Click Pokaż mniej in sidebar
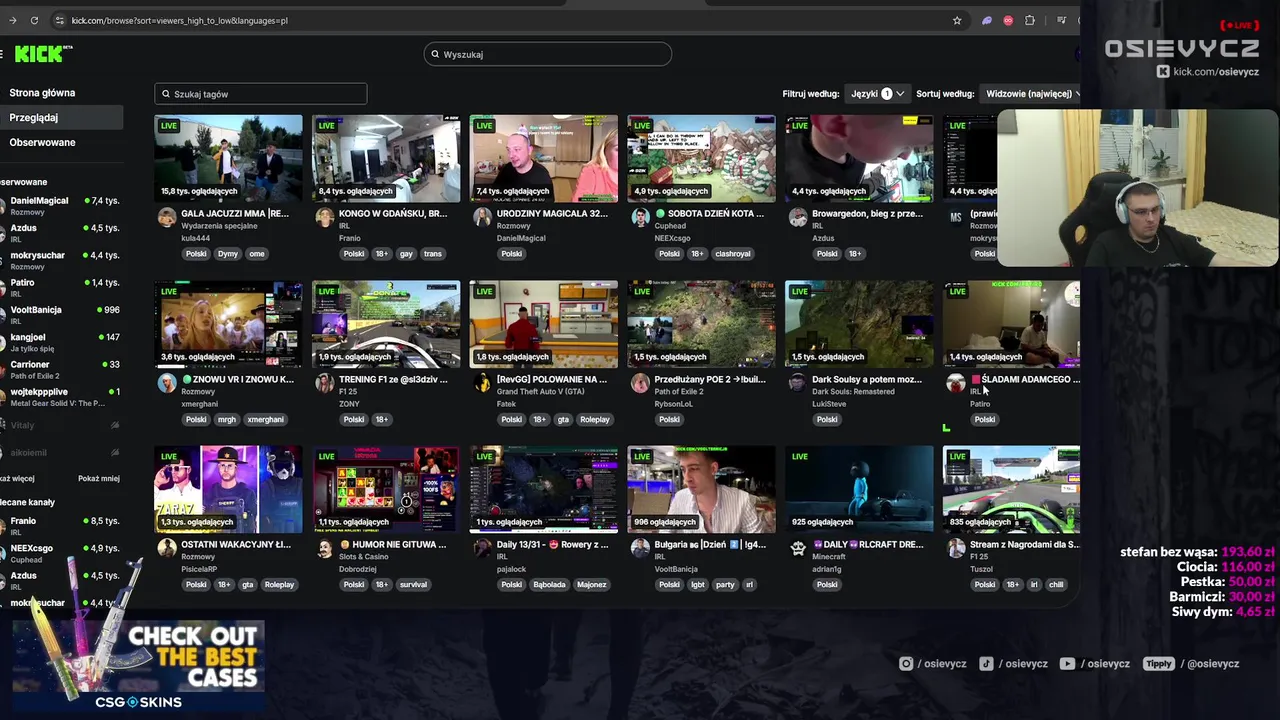This screenshot has height=720, width=1280. click(x=99, y=478)
